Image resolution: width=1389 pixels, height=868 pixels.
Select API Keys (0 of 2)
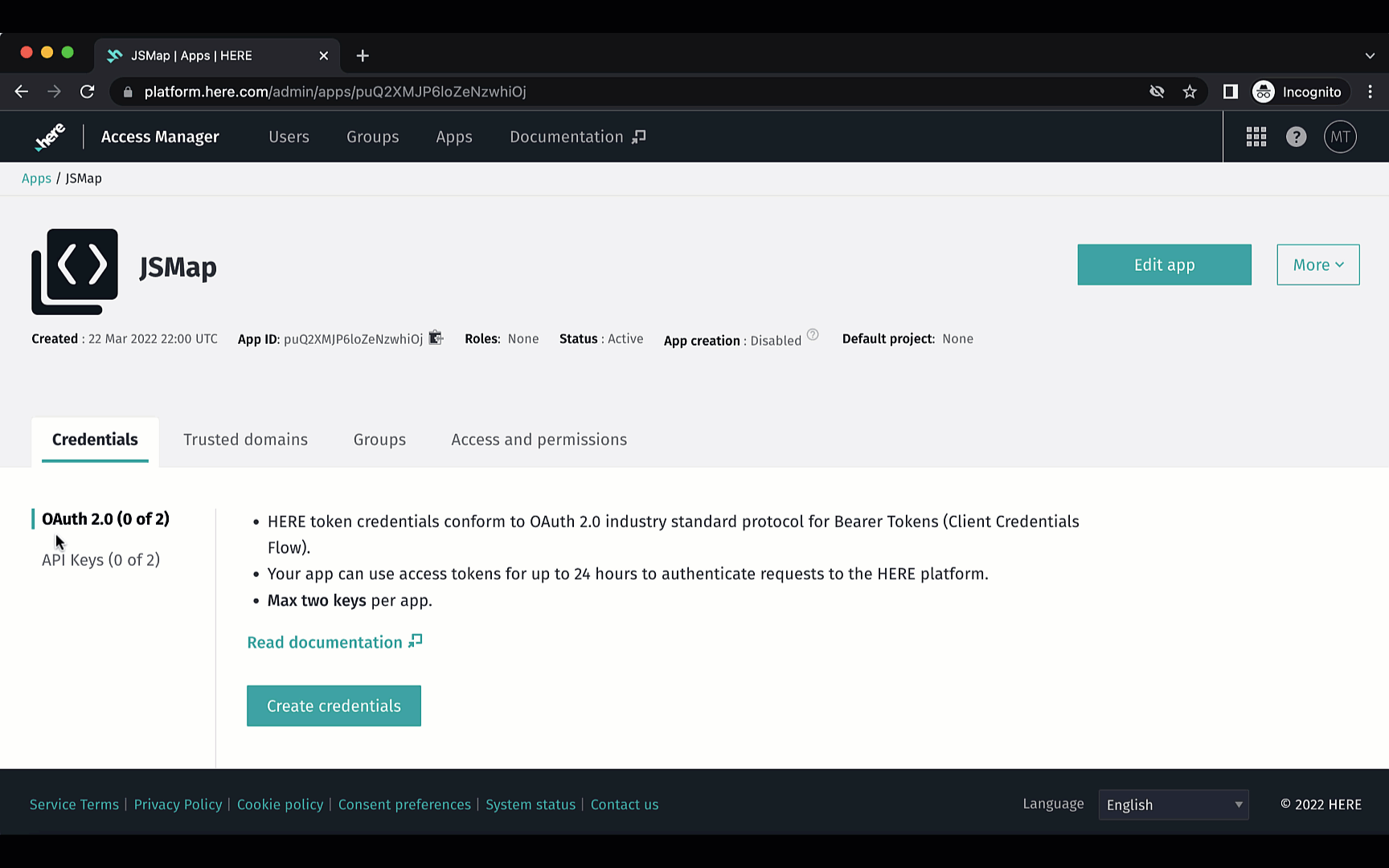(101, 560)
